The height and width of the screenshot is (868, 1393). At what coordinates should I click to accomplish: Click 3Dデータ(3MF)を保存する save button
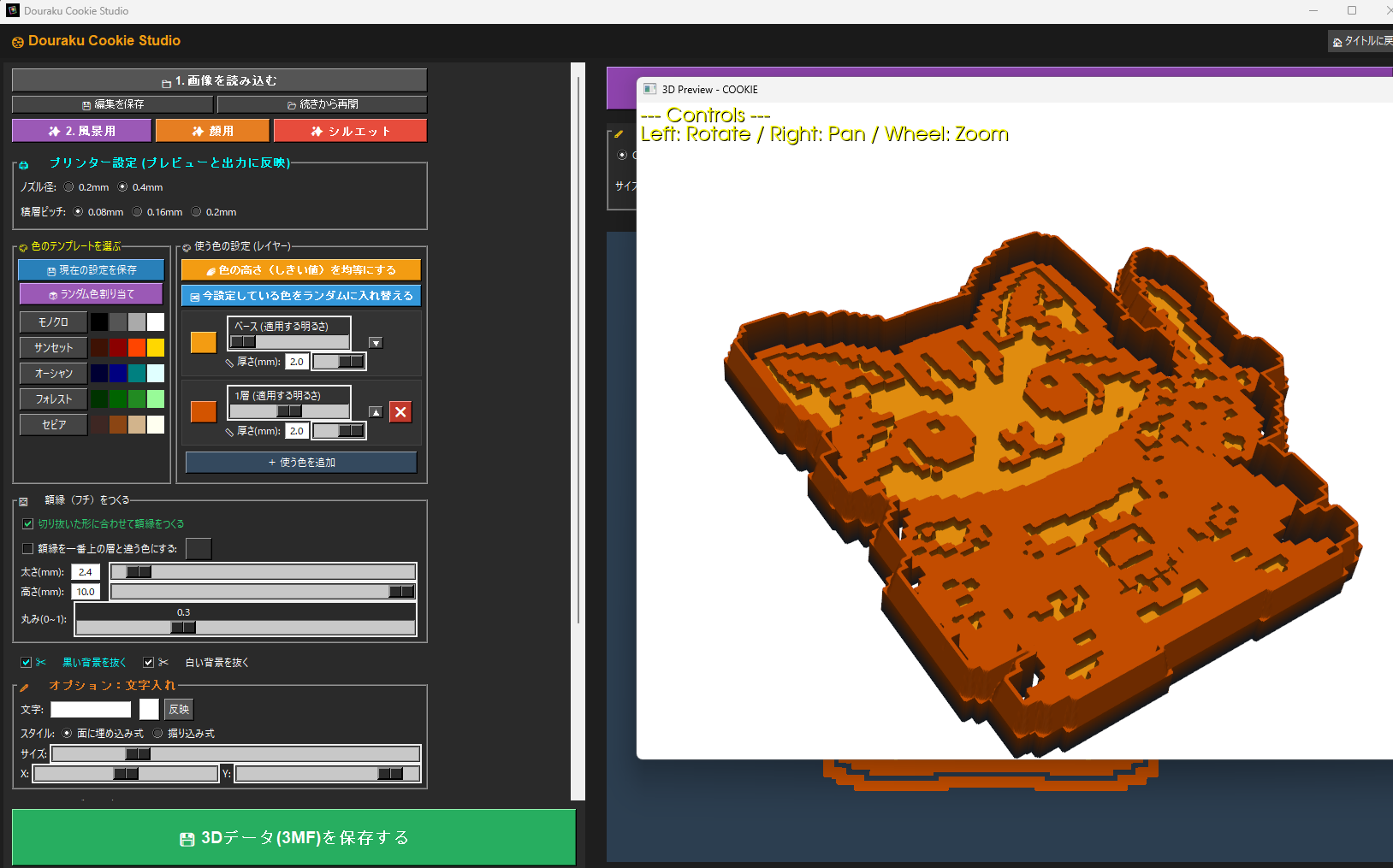pos(293,838)
